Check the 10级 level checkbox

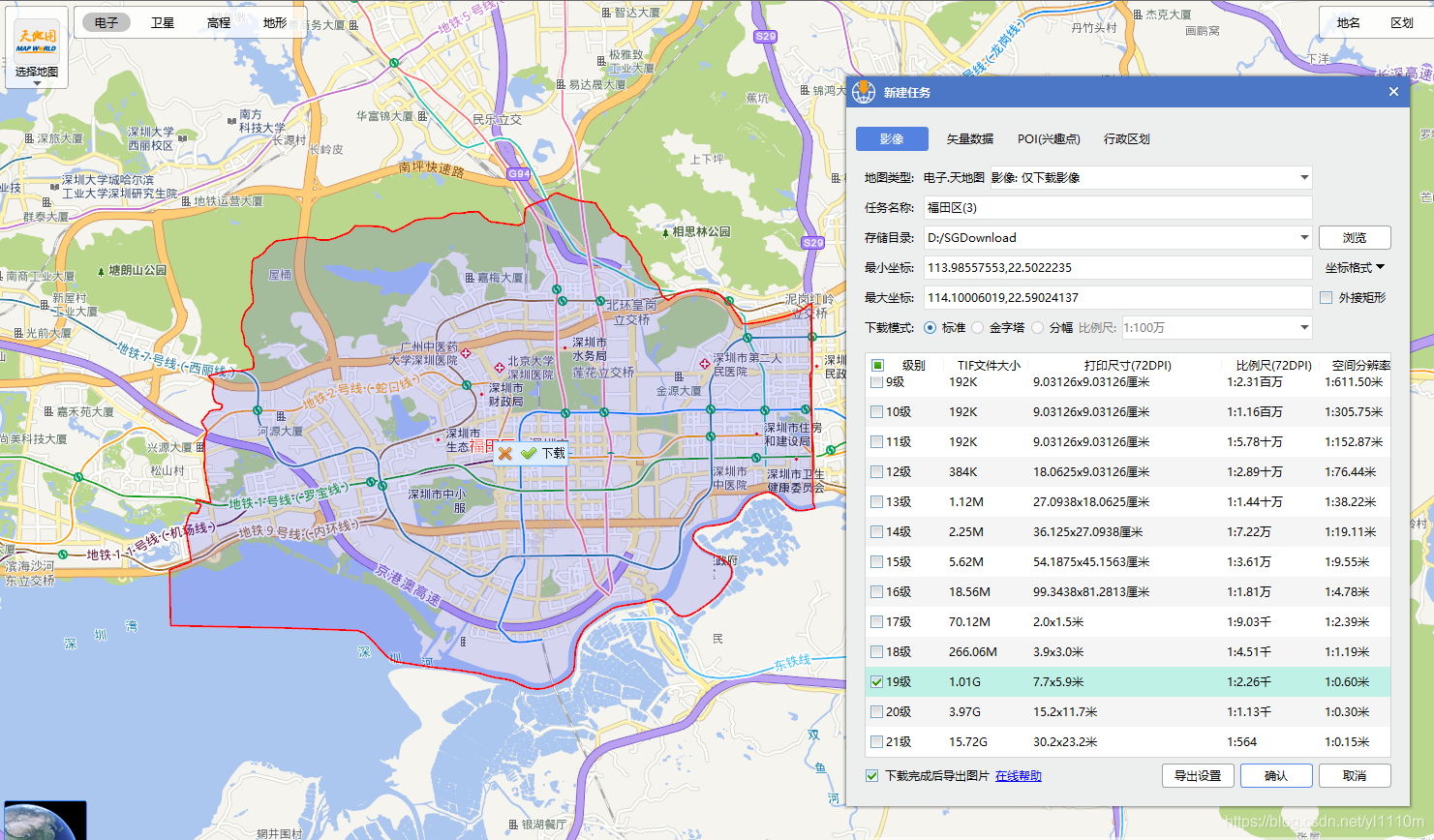876,411
